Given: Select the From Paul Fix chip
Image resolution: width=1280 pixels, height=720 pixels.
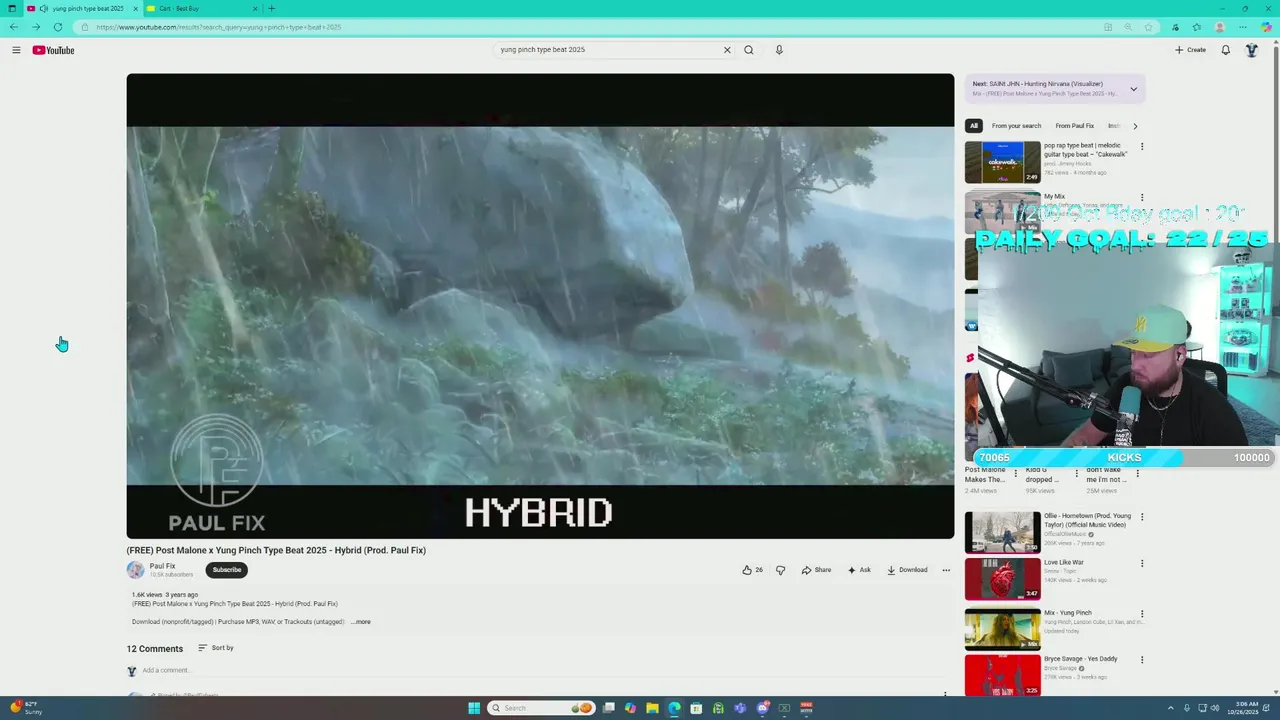Looking at the screenshot, I should coord(1074,126).
